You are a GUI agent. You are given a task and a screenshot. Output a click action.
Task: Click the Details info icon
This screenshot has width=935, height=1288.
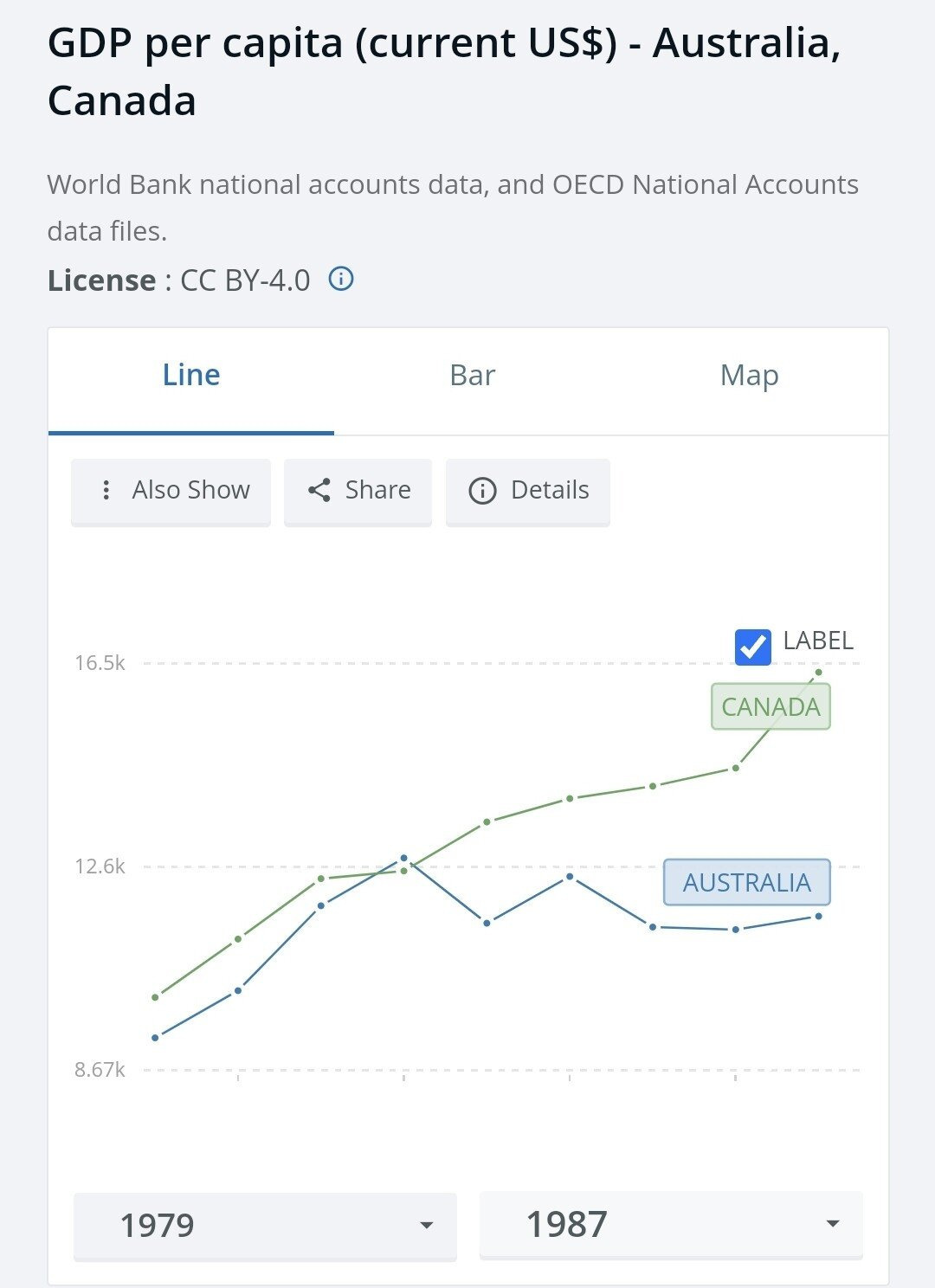pos(482,491)
